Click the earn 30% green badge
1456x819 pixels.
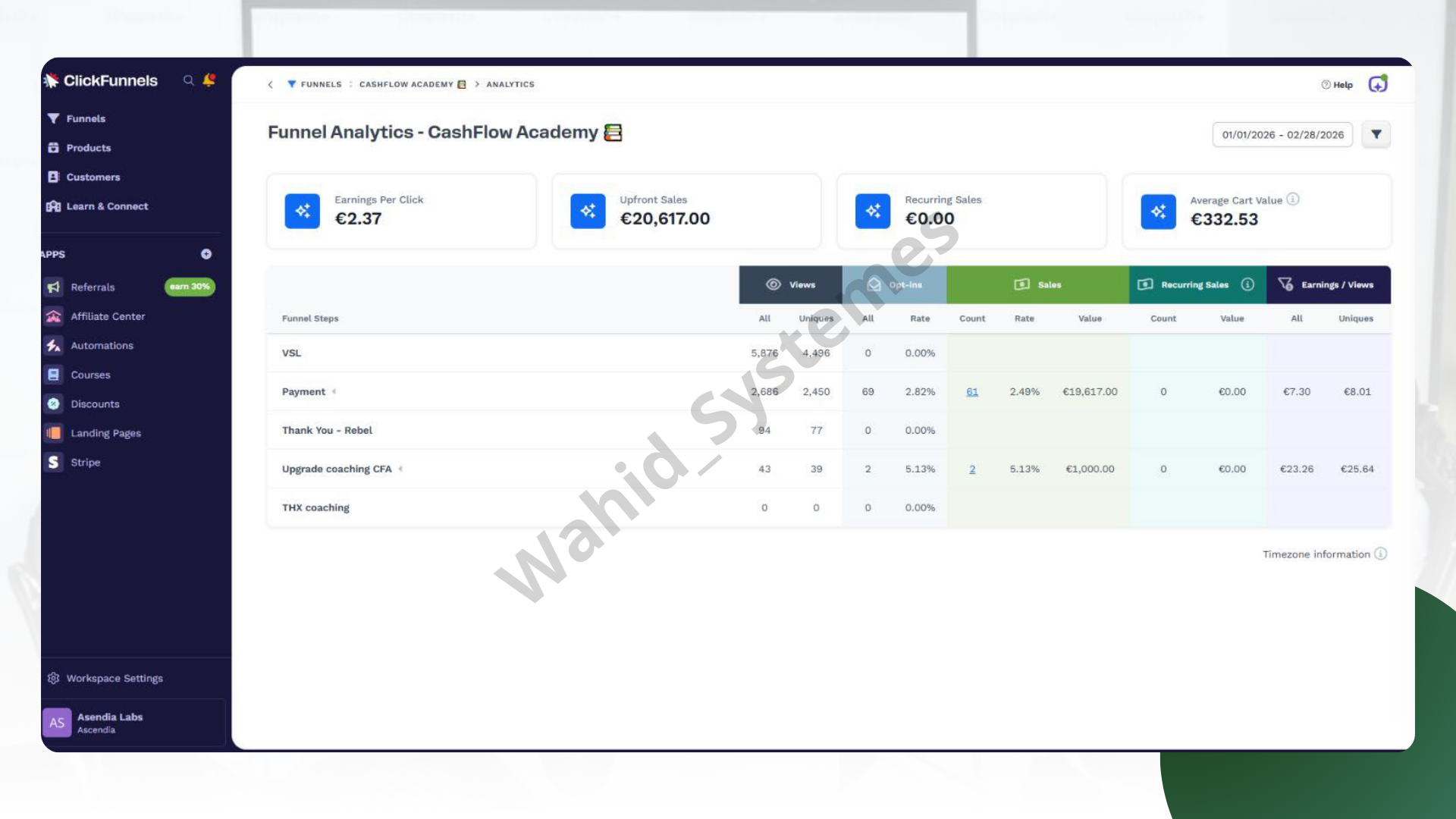pyautogui.click(x=190, y=287)
